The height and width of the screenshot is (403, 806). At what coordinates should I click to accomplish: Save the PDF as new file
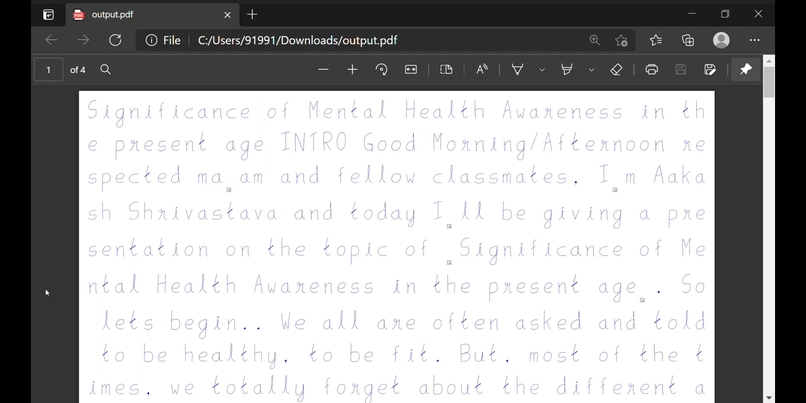point(710,69)
